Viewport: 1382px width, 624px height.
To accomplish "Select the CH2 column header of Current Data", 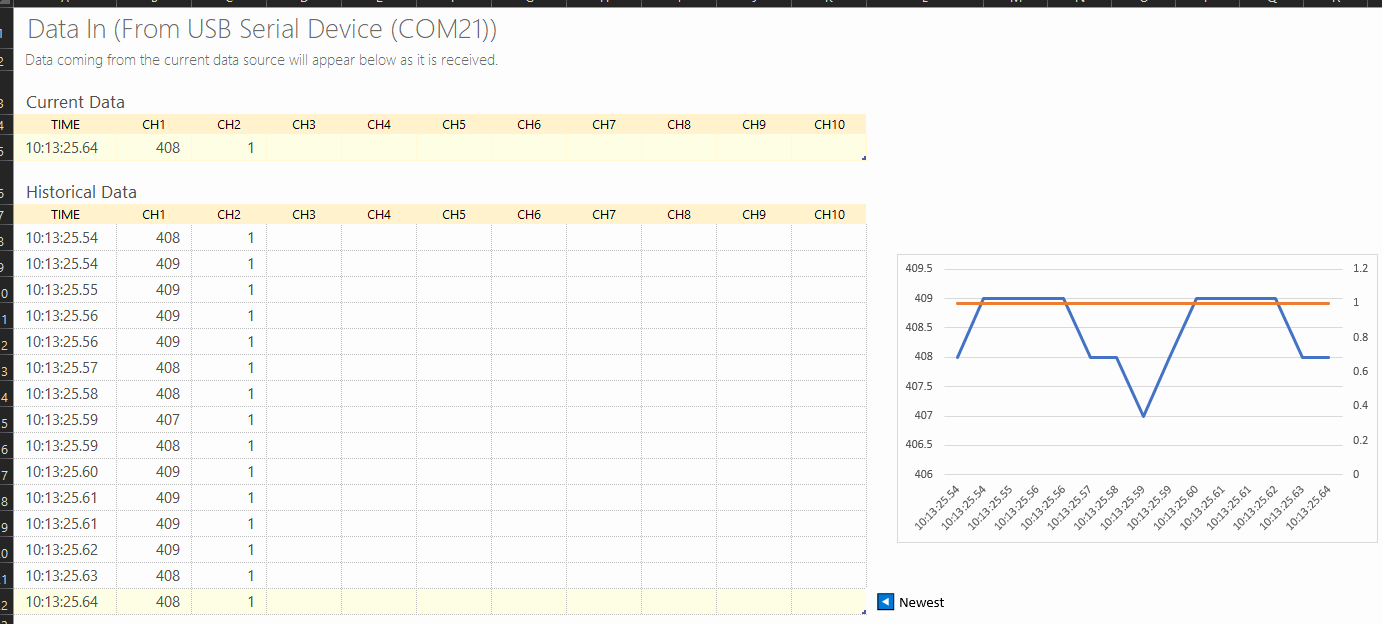I will click(x=228, y=124).
